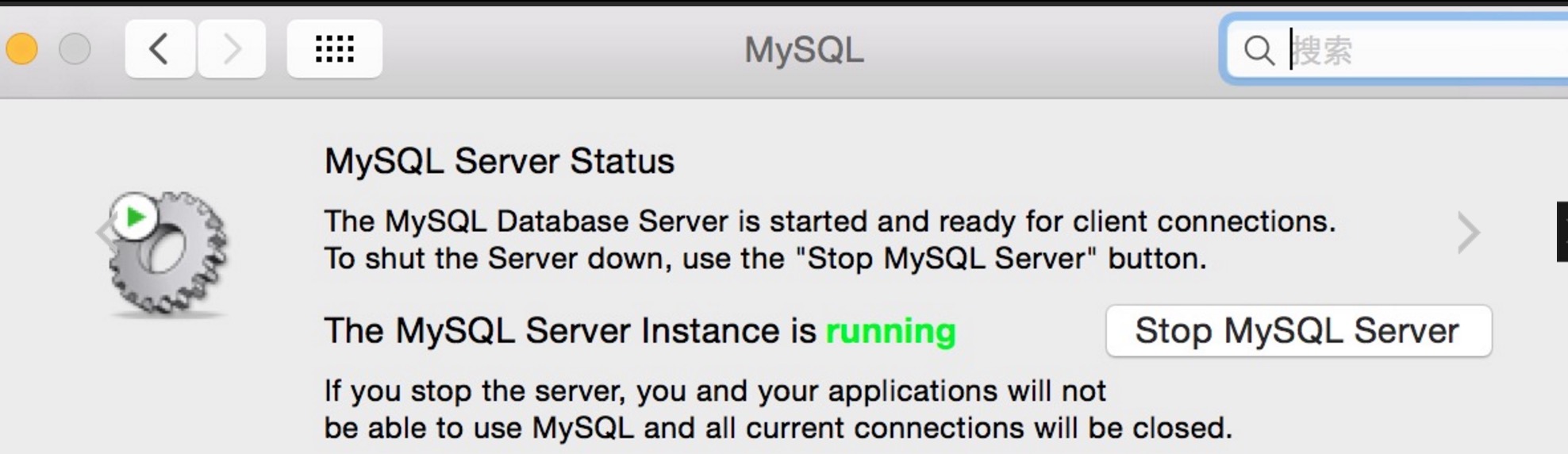Click the green play badge on gear
This screenshot has width=1568, height=454.
(x=135, y=216)
